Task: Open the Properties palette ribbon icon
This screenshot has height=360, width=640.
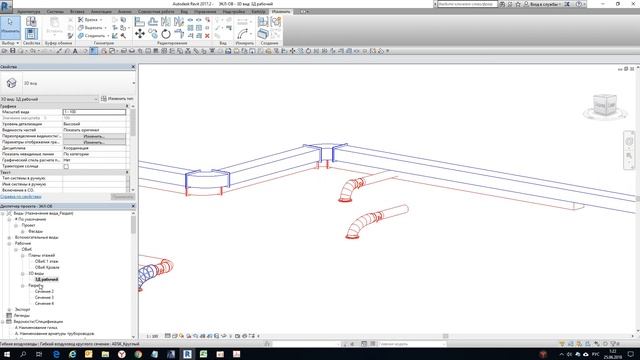Action: pos(31,34)
